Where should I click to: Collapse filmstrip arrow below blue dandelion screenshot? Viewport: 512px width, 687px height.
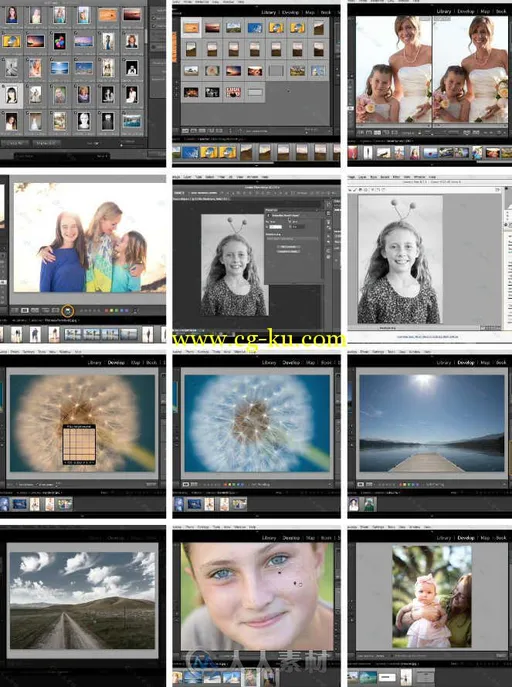click(x=256, y=516)
